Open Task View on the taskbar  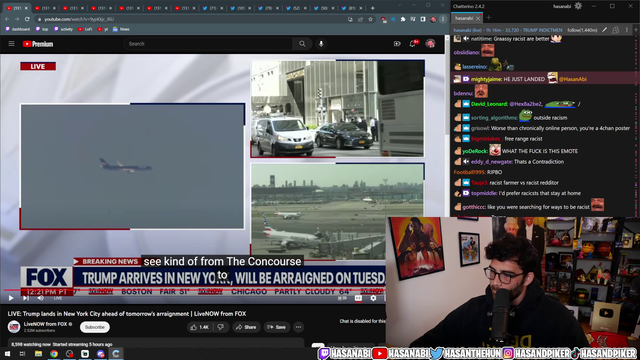tap(22, 354)
